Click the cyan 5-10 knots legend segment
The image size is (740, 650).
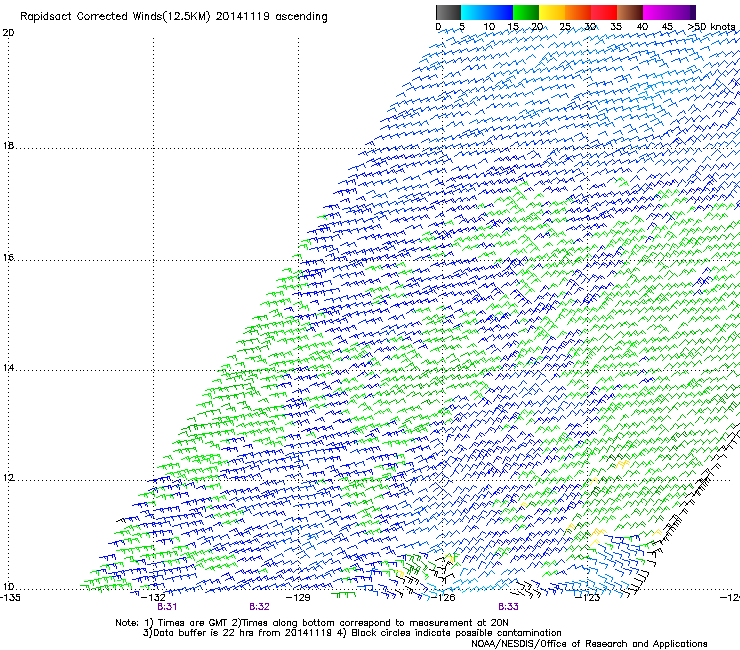pos(474,12)
